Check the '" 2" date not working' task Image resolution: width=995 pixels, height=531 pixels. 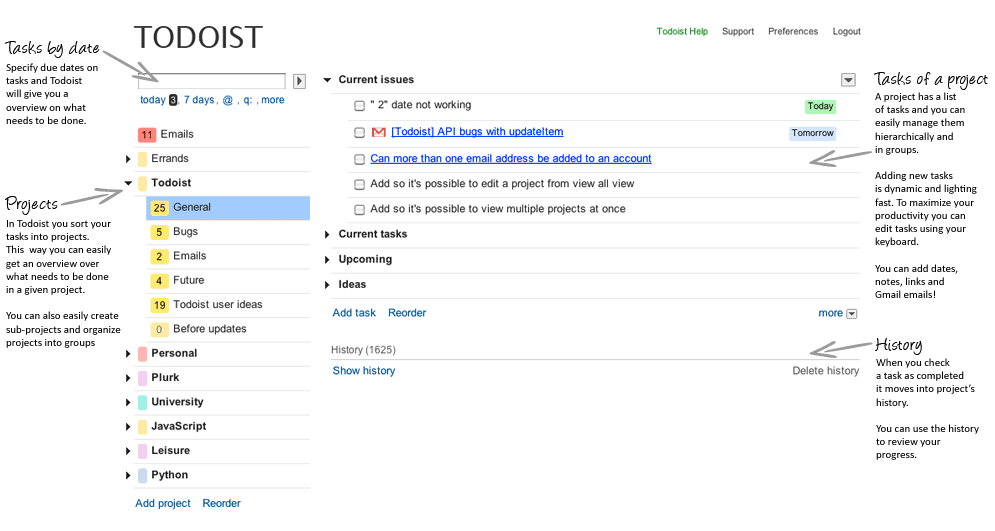tap(359, 106)
